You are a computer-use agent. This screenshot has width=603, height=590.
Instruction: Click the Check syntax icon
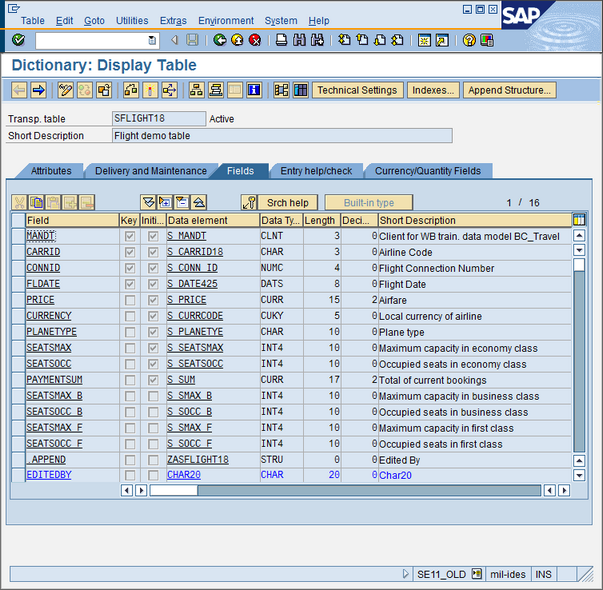point(131,90)
